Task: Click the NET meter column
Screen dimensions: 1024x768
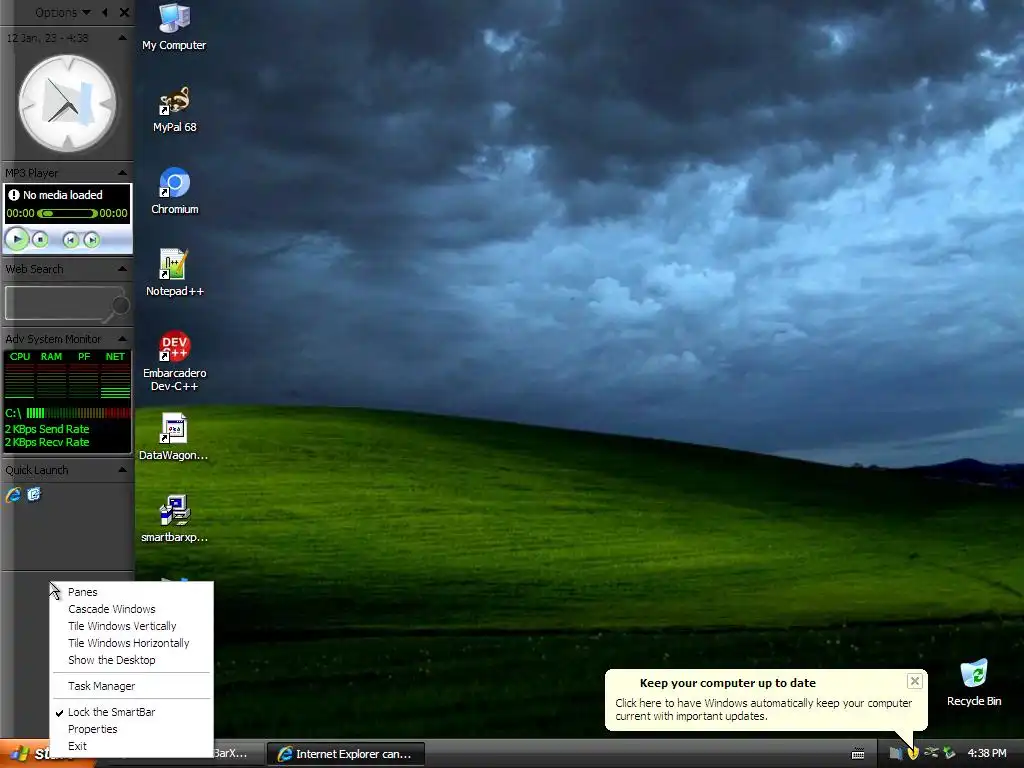Action: (x=115, y=375)
